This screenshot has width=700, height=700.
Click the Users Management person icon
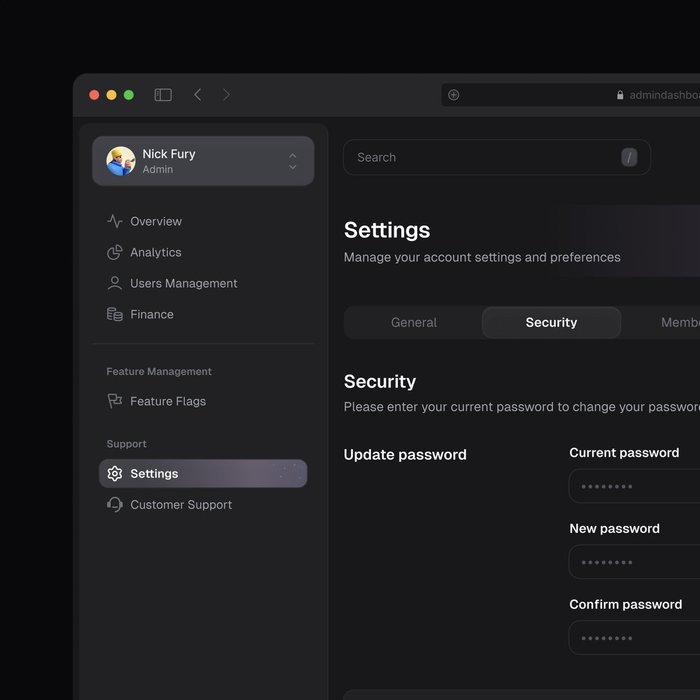(115, 283)
